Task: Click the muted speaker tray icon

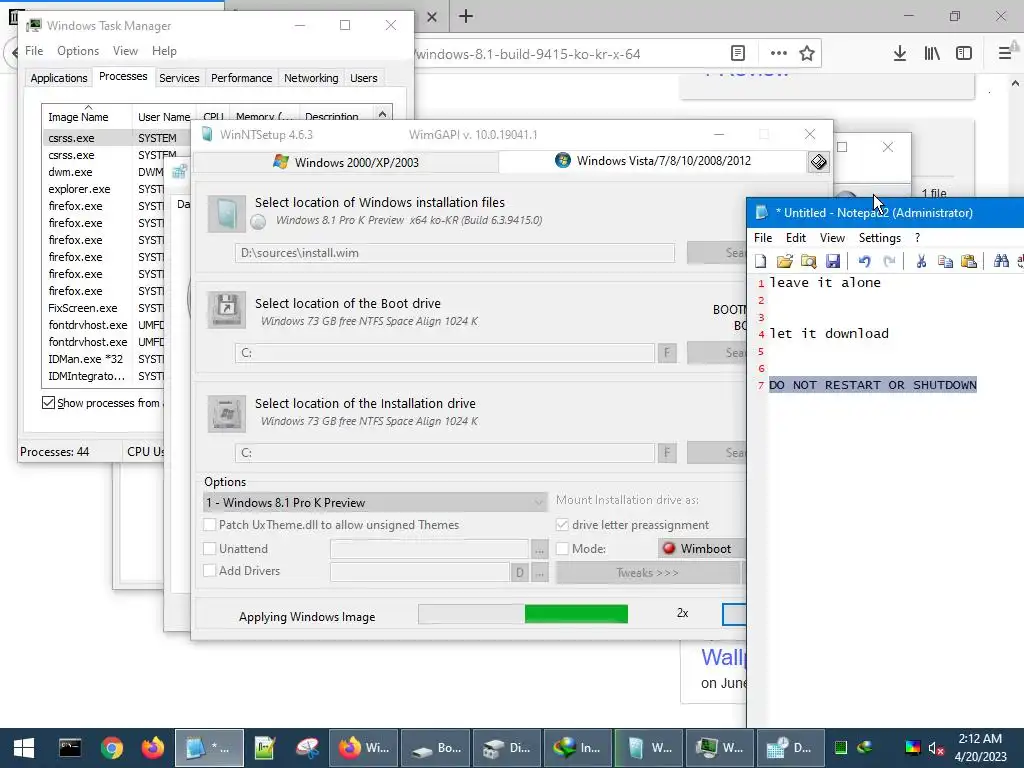Action: click(x=936, y=748)
